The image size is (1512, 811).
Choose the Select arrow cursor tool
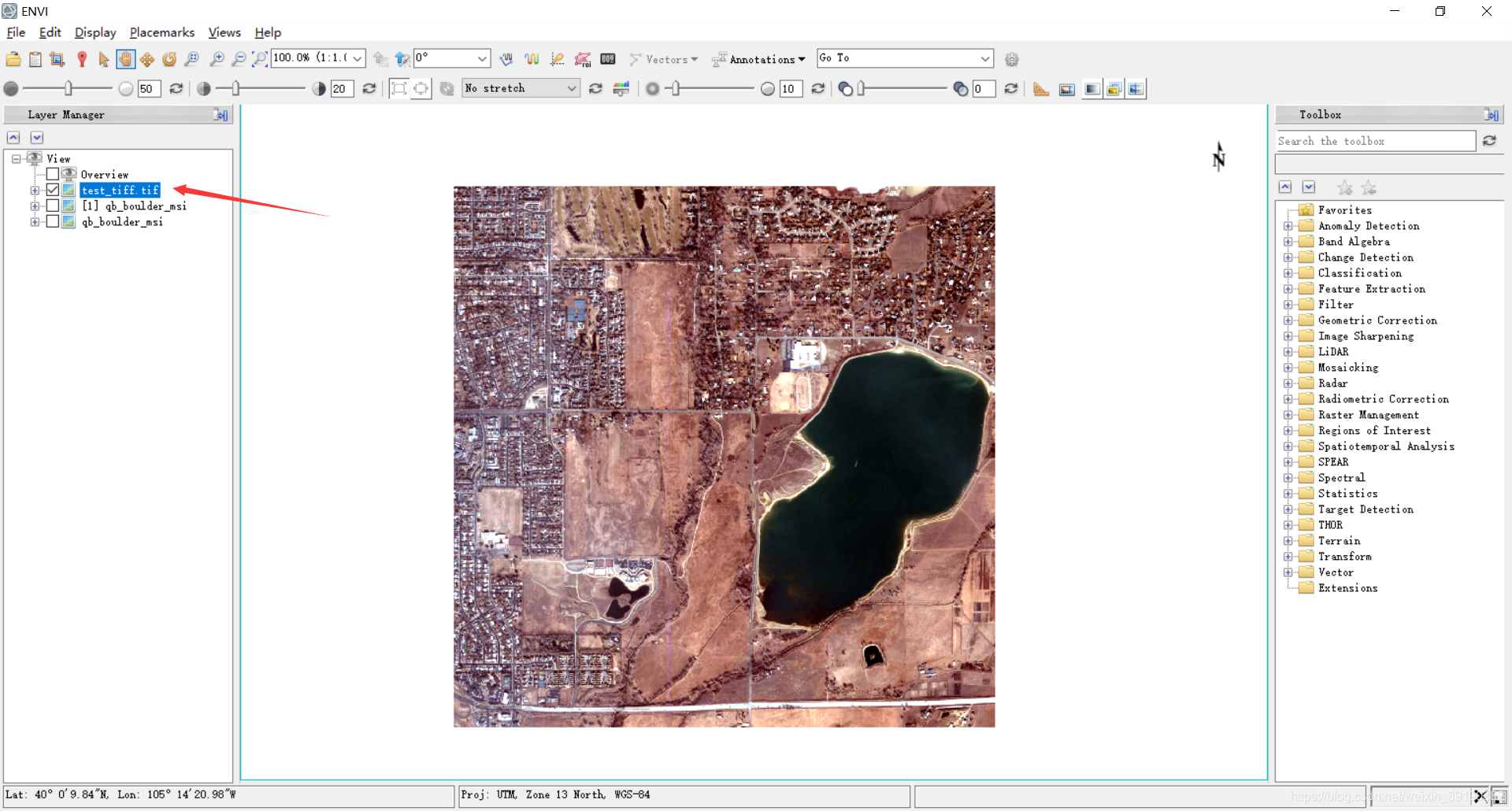click(x=103, y=59)
